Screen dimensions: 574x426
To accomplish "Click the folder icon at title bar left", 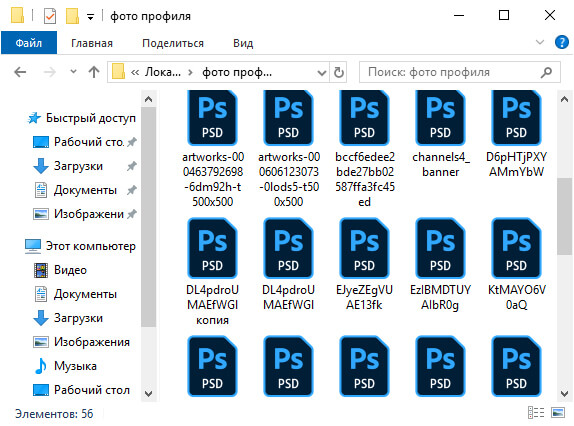I will 17,16.
